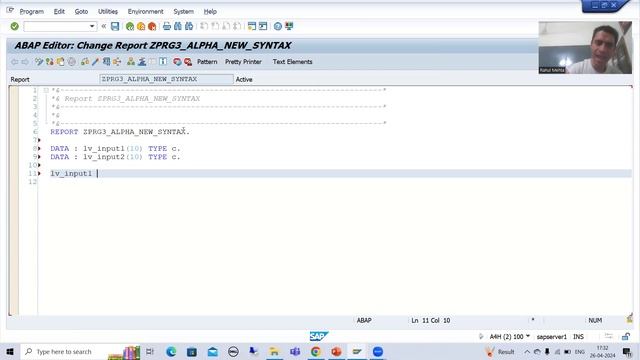Activate program with the matchstick icon
The image size is (640, 360).
click(x=95, y=62)
